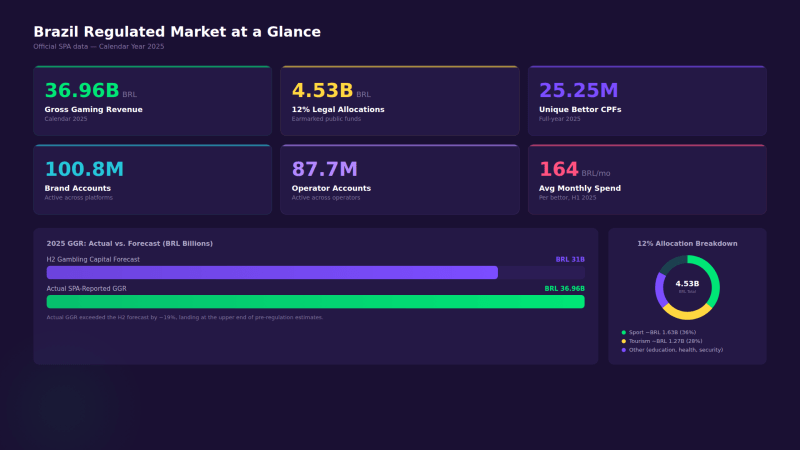Click the "Actual SPA-Reported GGR" label
Viewport: 800px width, 450px height.
pyautogui.click(x=86, y=288)
